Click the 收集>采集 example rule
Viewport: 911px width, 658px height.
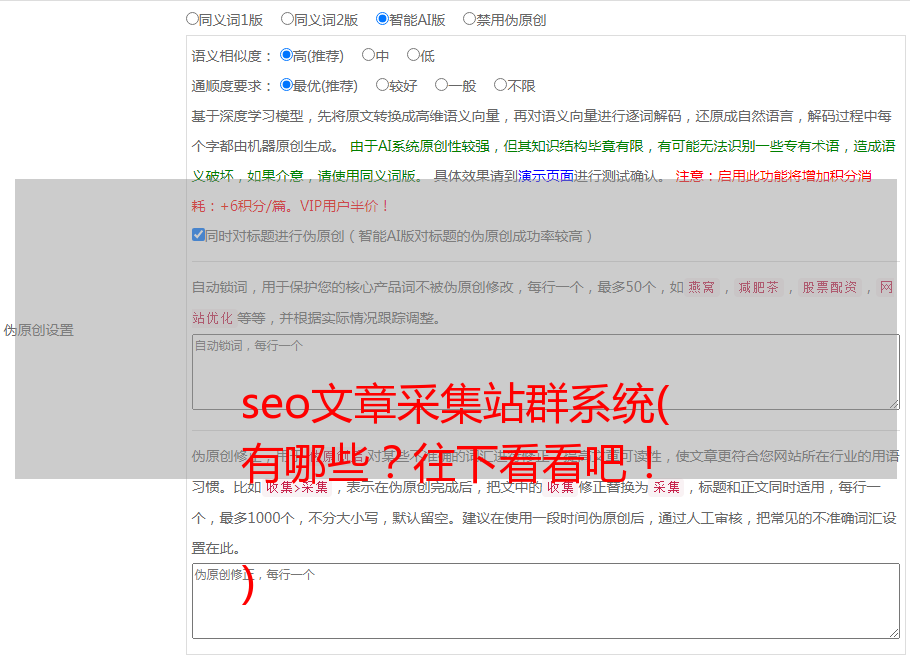tap(297, 487)
